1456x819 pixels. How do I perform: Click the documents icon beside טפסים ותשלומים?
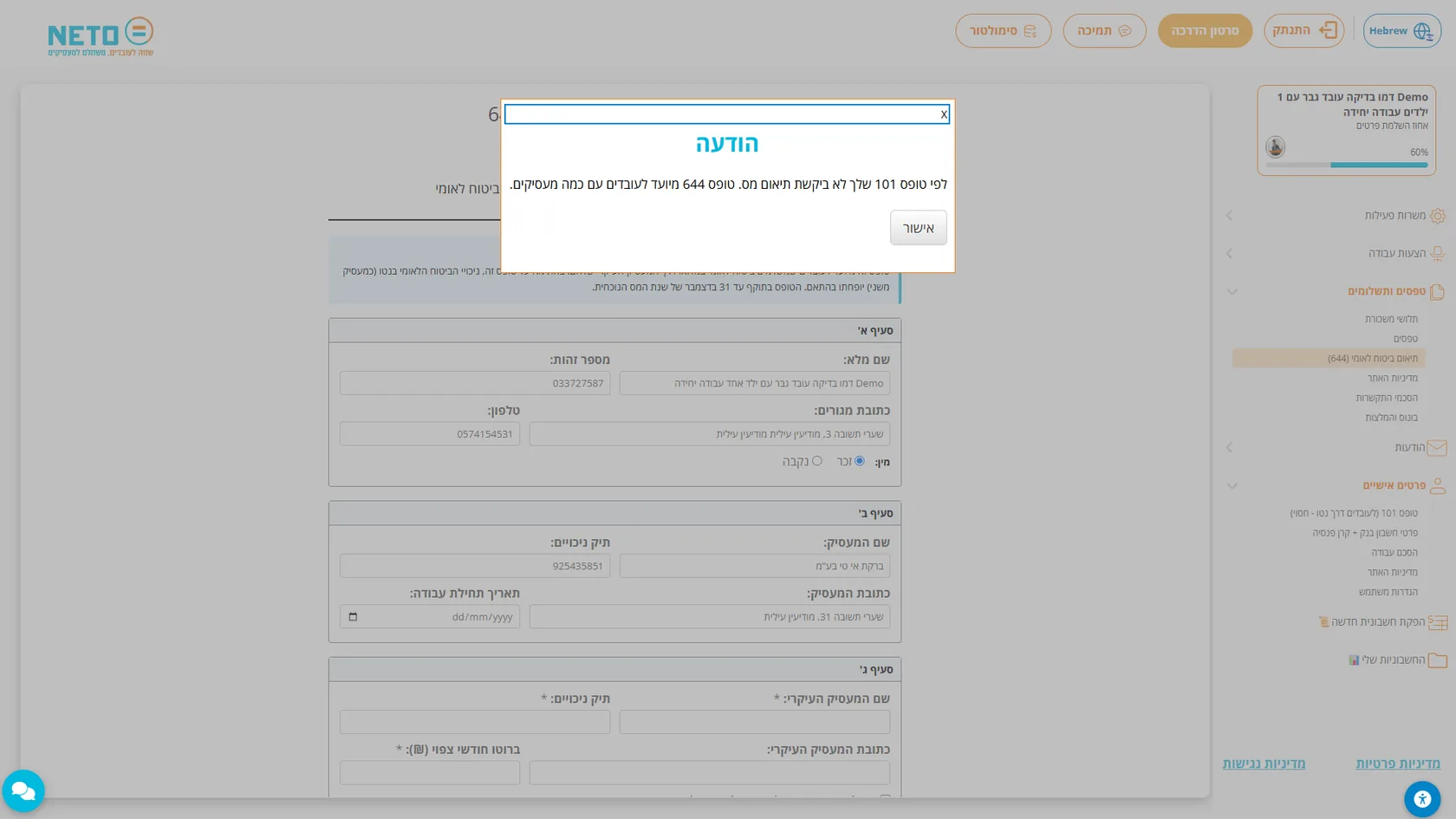tap(1437, 292)
